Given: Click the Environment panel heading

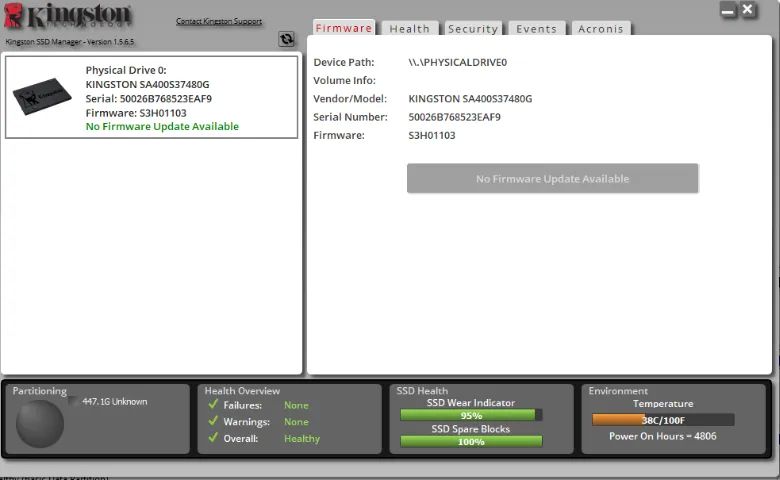Looking at the screenshot, I should tap(618, 391).
